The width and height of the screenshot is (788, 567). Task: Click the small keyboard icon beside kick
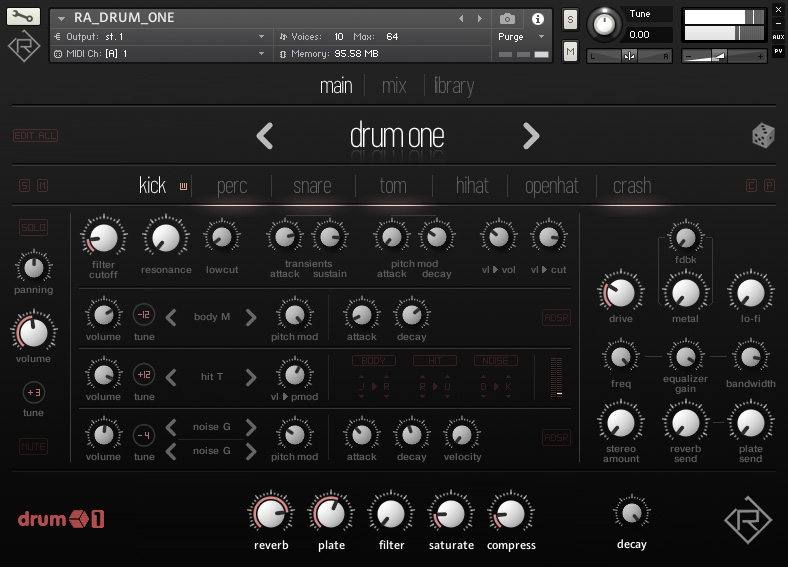coord(183,186)
